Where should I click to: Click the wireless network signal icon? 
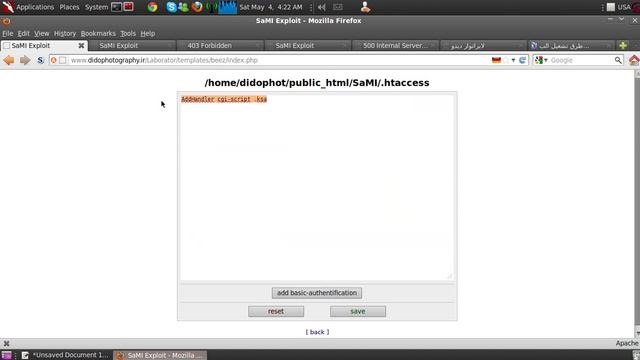(x=211, y=7)
